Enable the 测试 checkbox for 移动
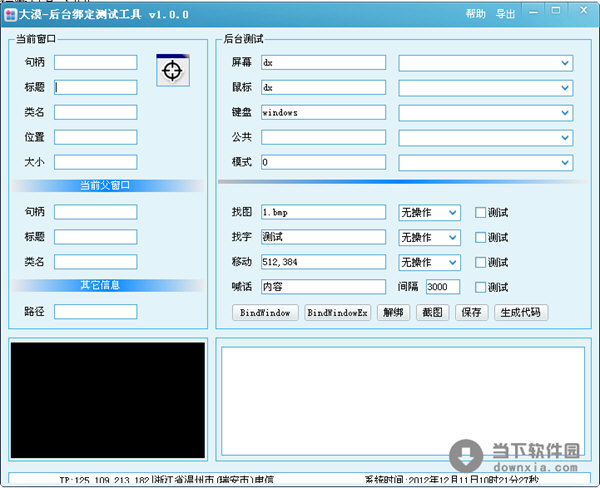The height and width of the screenshot is (488, 600). point(480,262)
